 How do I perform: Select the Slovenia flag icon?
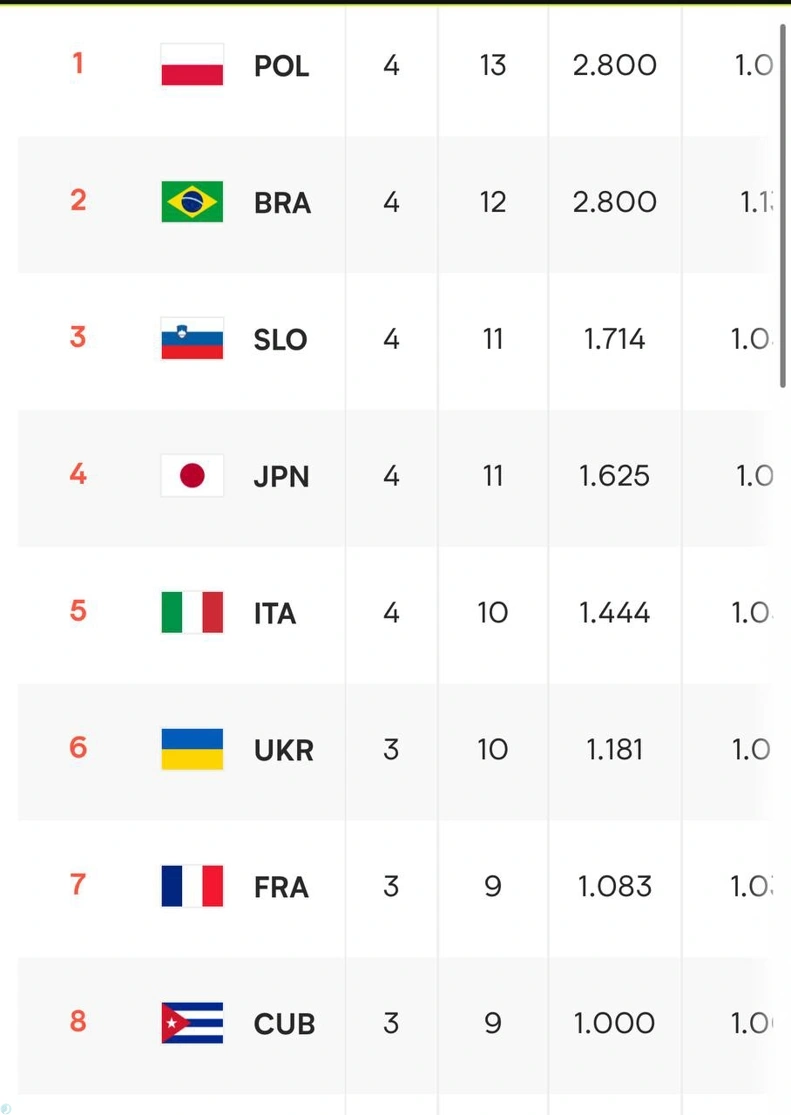(x=192, y=338)
